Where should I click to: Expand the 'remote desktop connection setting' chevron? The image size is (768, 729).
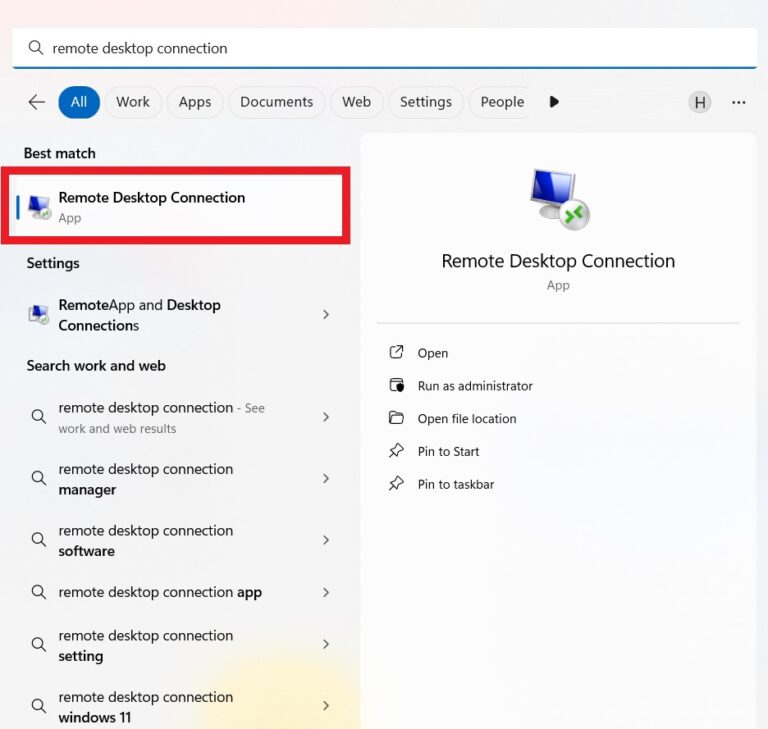(x=326, y=644)
